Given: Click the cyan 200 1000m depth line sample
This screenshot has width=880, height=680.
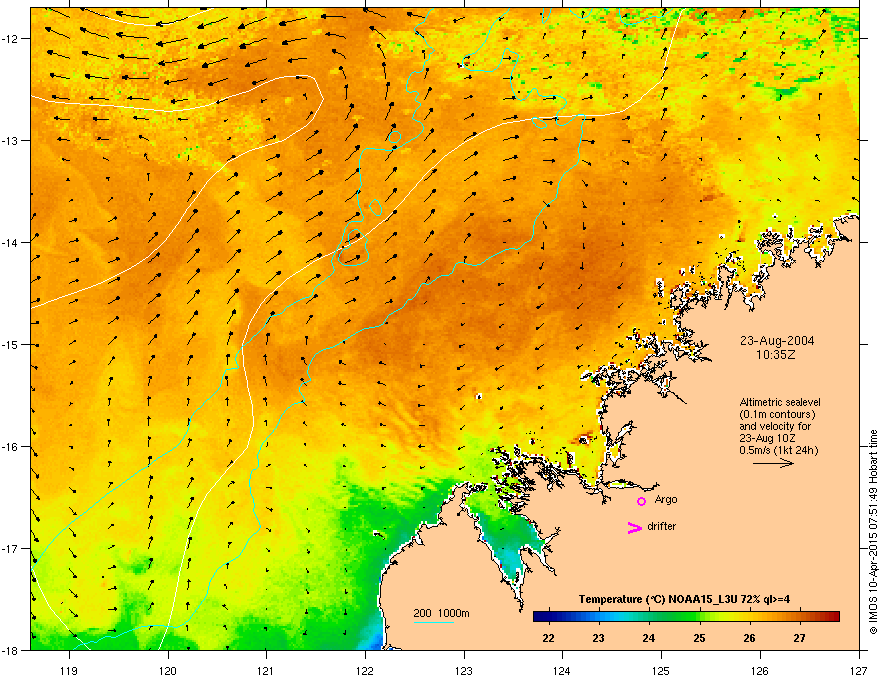Looking at the screenshot, I should click(x=433, y=622).
